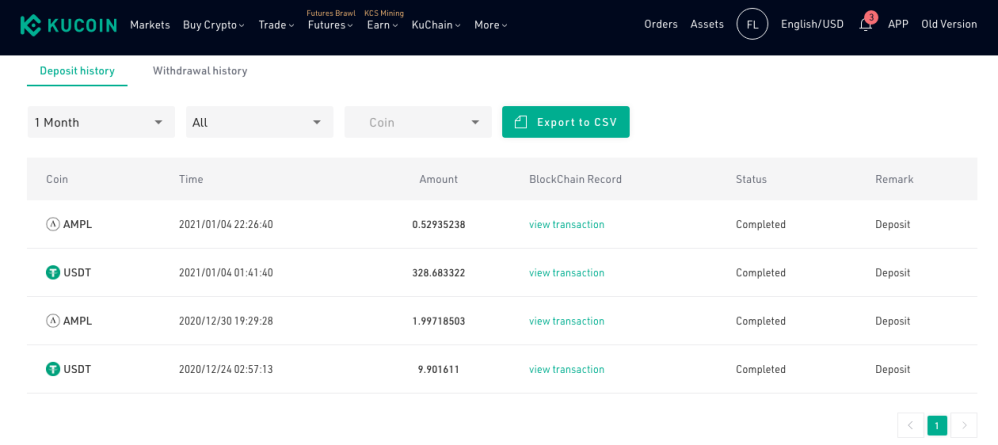Click amount 1.99718503
The height and width of the screenshot is (445, 998).
coord(439,321)
